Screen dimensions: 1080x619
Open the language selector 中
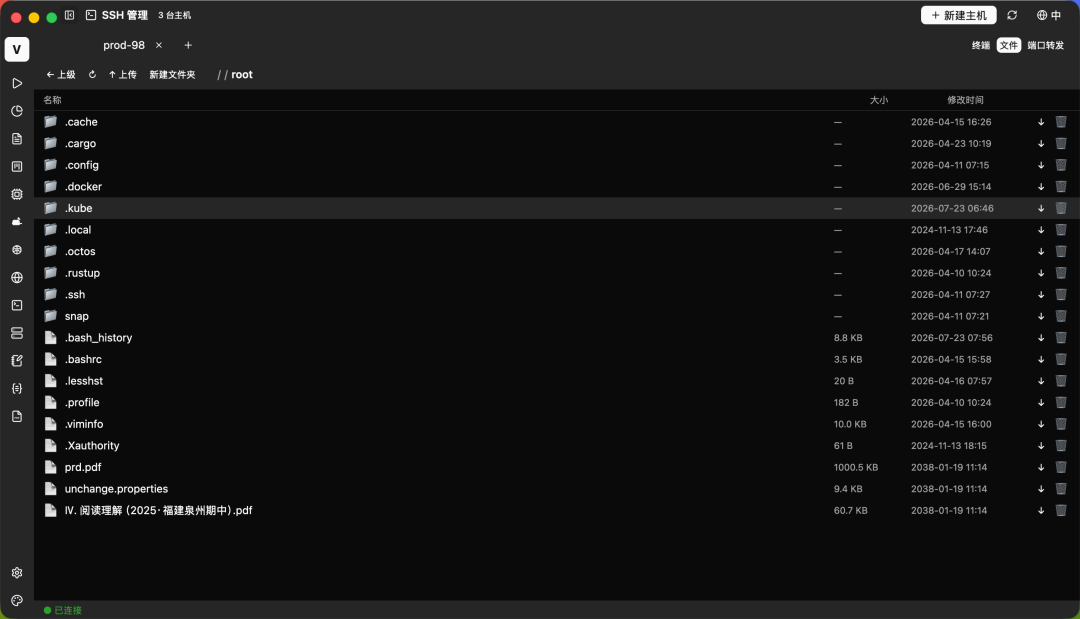click(1049, 15)
